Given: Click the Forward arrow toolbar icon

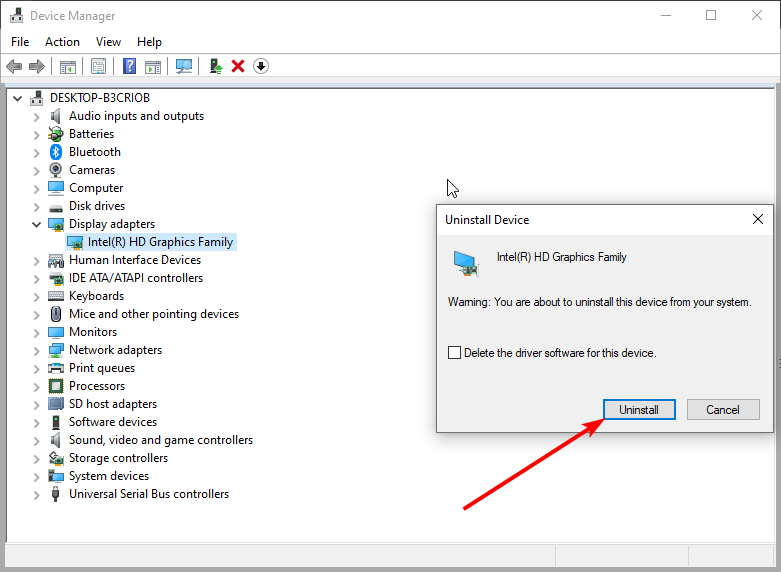Looking at the screenshot, I should [37, 66].
